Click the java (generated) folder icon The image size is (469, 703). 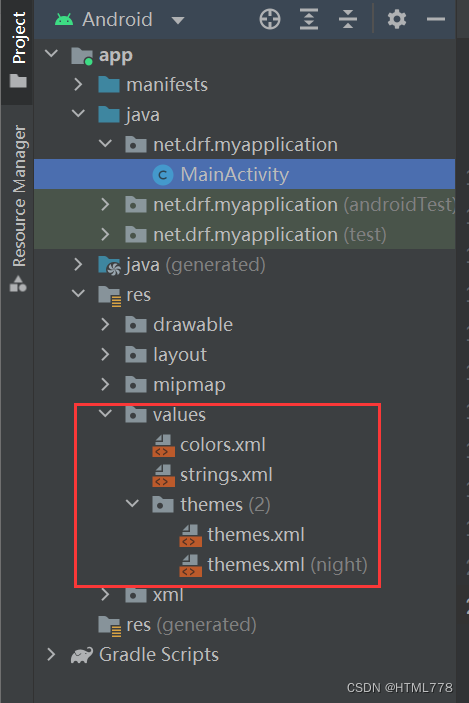(109, 265)
